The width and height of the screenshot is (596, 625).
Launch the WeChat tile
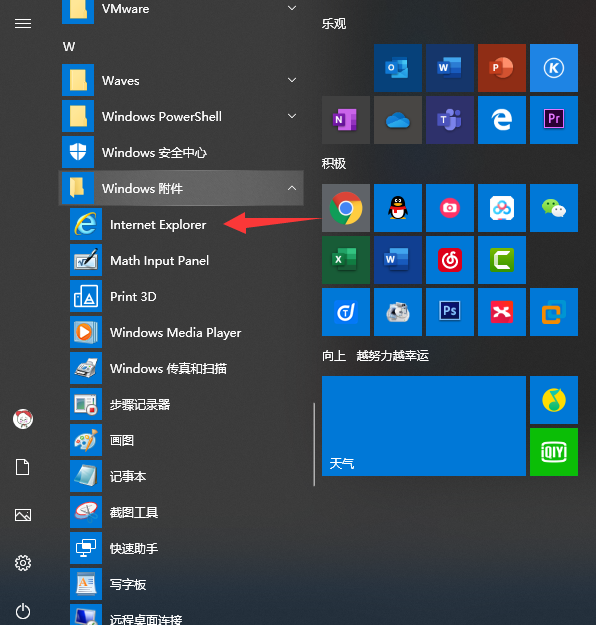554,208
